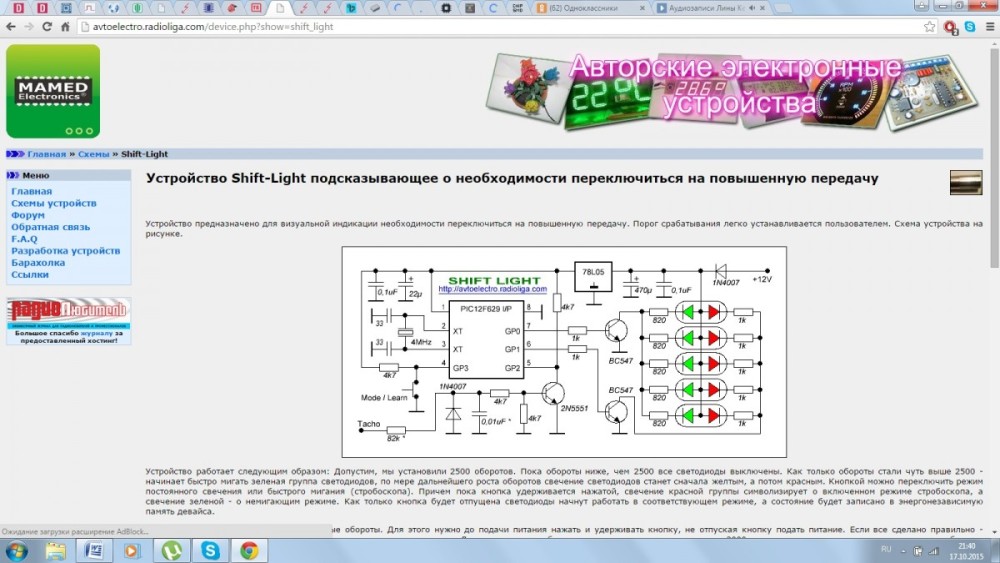Close the Аудиозаписи tab

(762, 8)
